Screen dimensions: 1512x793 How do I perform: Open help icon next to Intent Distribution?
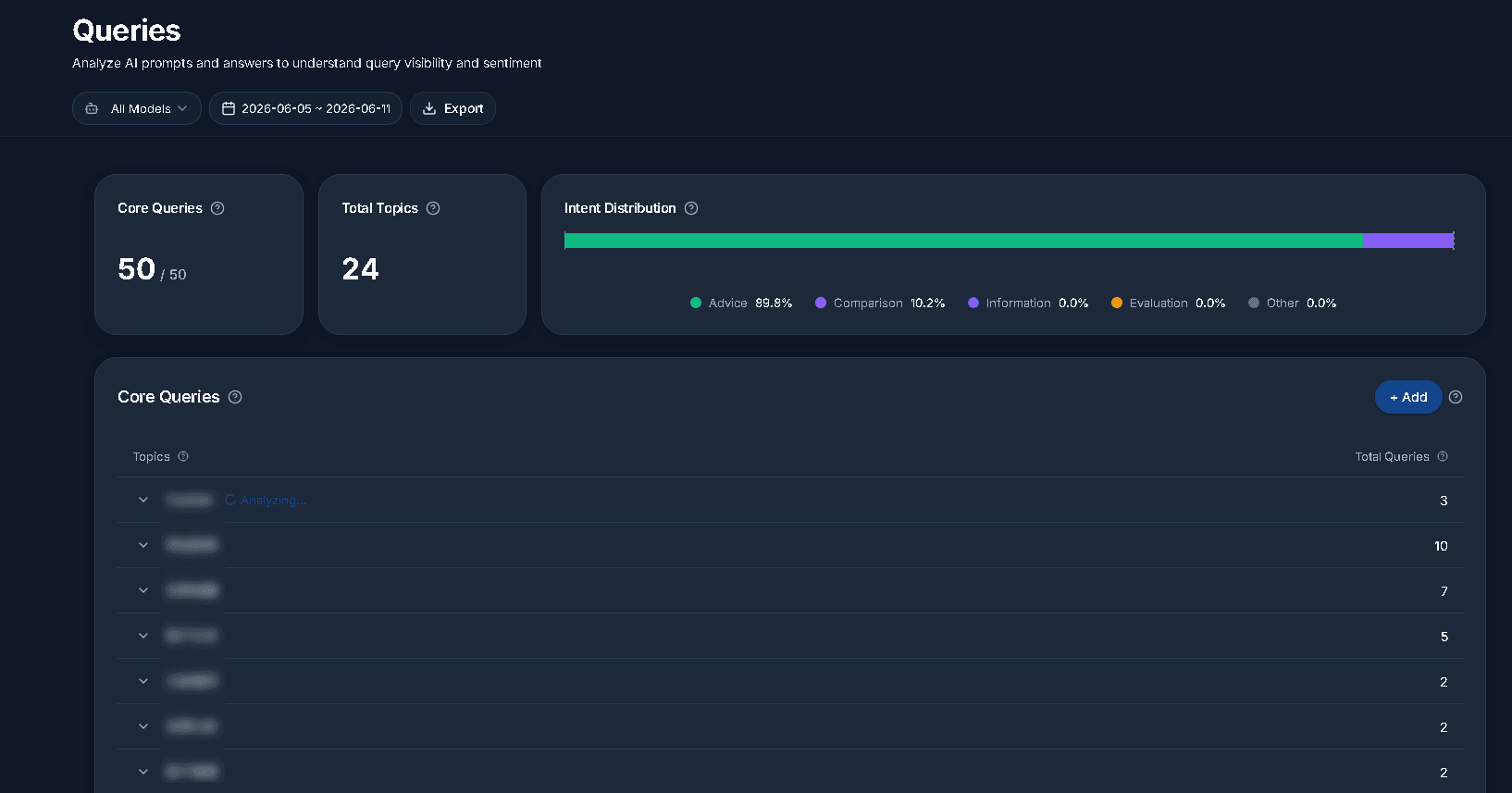coord(691,208)
